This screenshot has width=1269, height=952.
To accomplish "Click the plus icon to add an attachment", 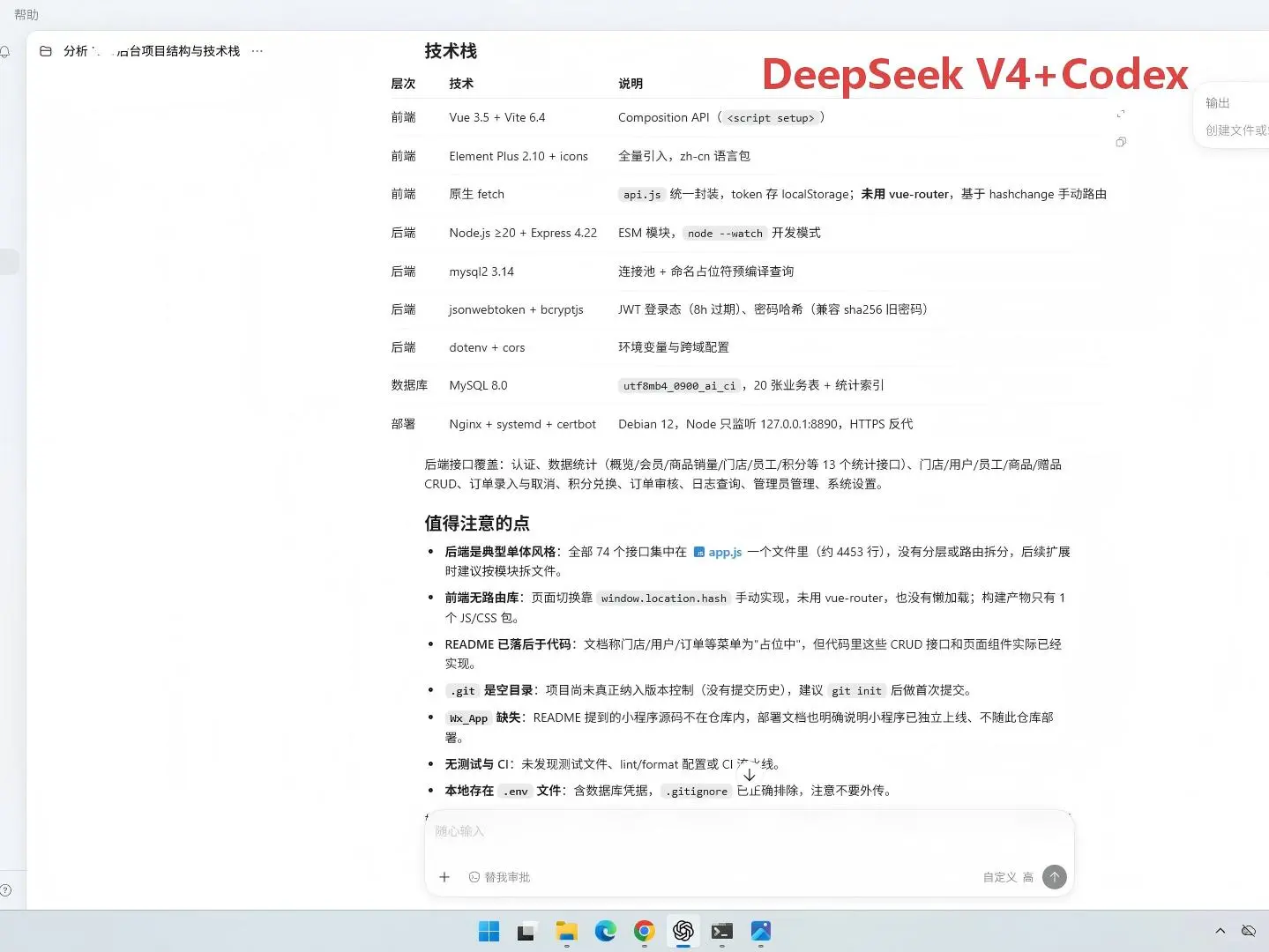I will (444, 877).
